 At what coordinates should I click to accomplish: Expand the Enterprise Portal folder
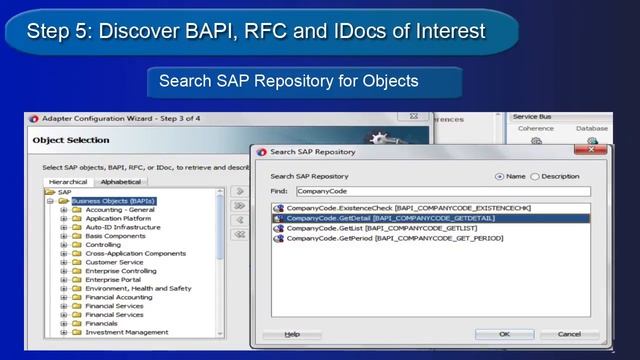(x=64, y=280)
